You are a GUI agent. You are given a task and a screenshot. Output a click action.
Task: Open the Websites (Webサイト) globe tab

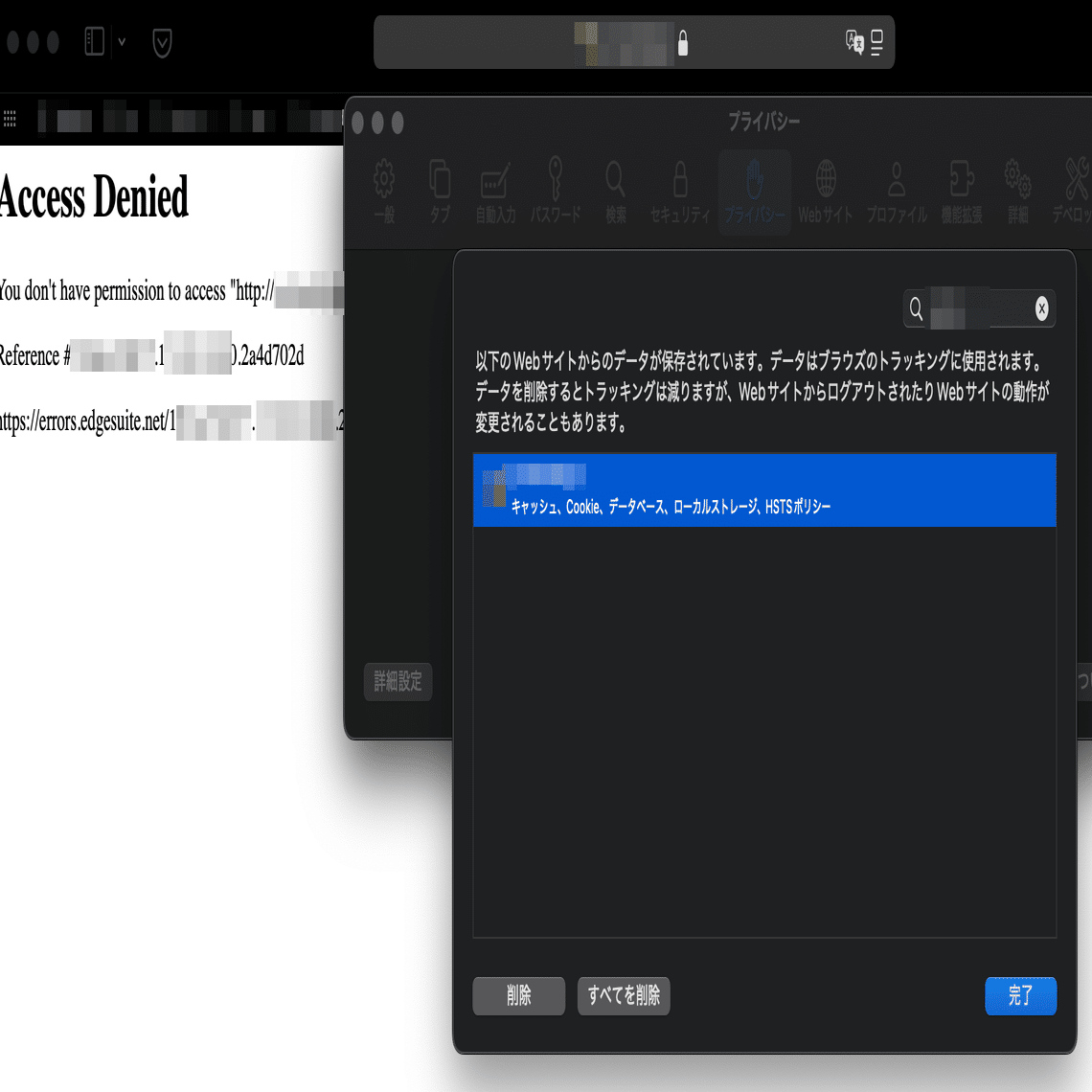(x=826, y=192)
